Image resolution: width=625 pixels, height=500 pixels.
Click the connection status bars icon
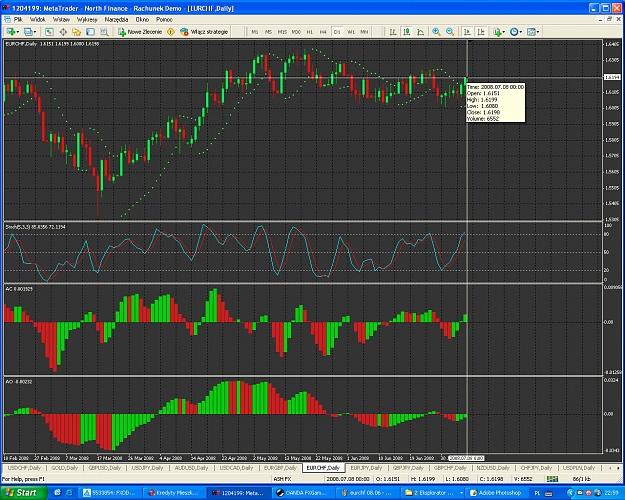[x=552, y=479]
